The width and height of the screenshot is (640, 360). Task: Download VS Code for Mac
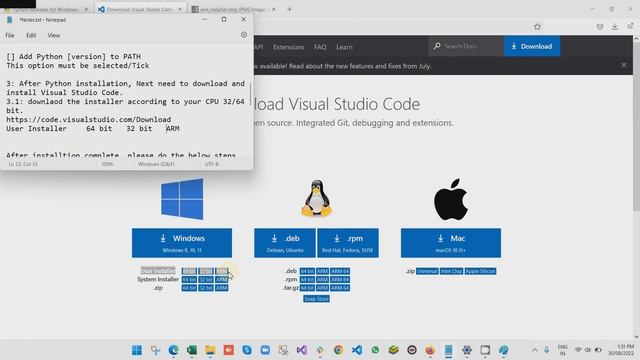coord(451,243)
